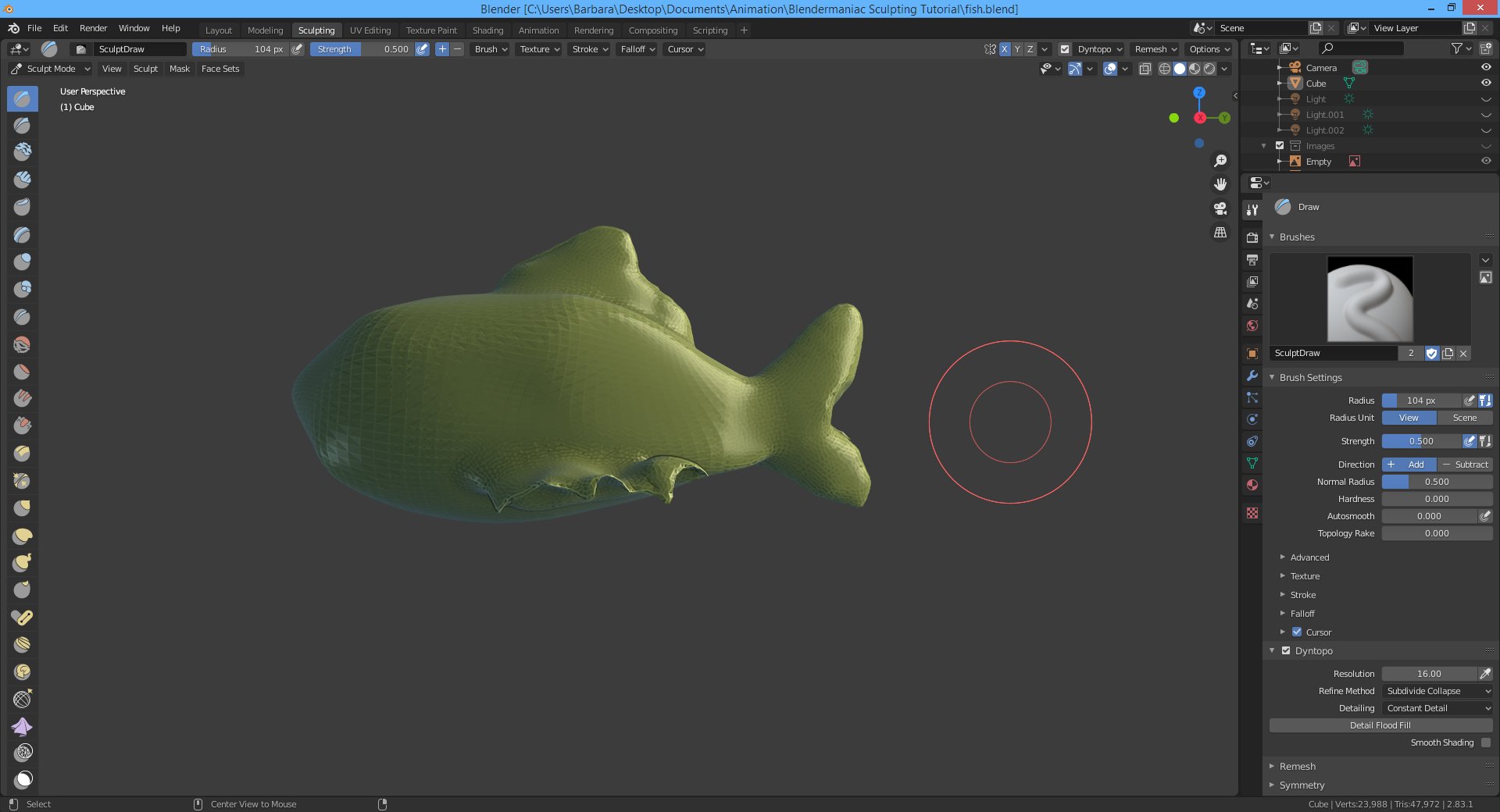Click the pan hand viewport icon

[1220, 185]
